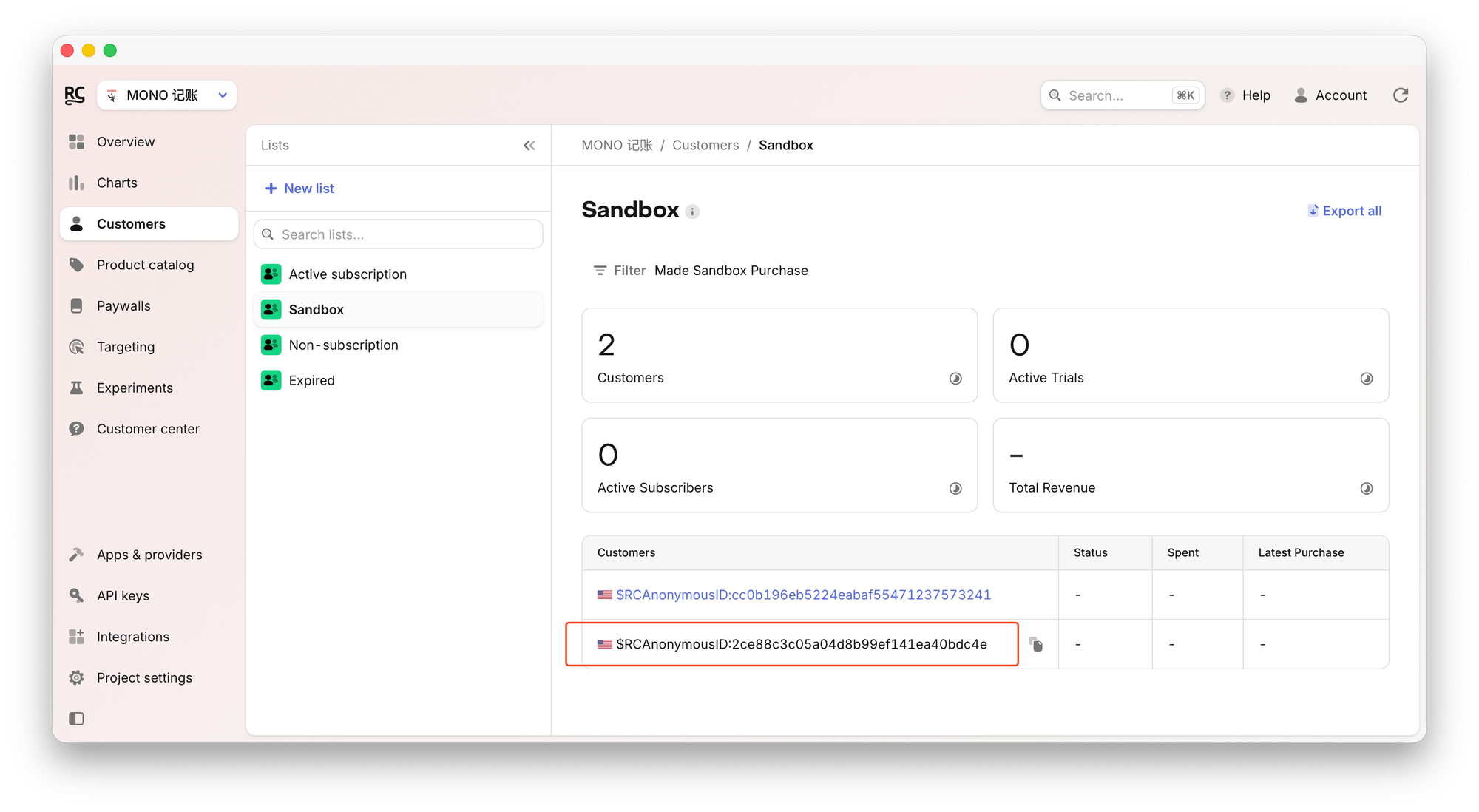The width and height of the screenshot is (1479, 812).
Task: Collapse the Lists panel with double chevron
Action: coord(529,146)
